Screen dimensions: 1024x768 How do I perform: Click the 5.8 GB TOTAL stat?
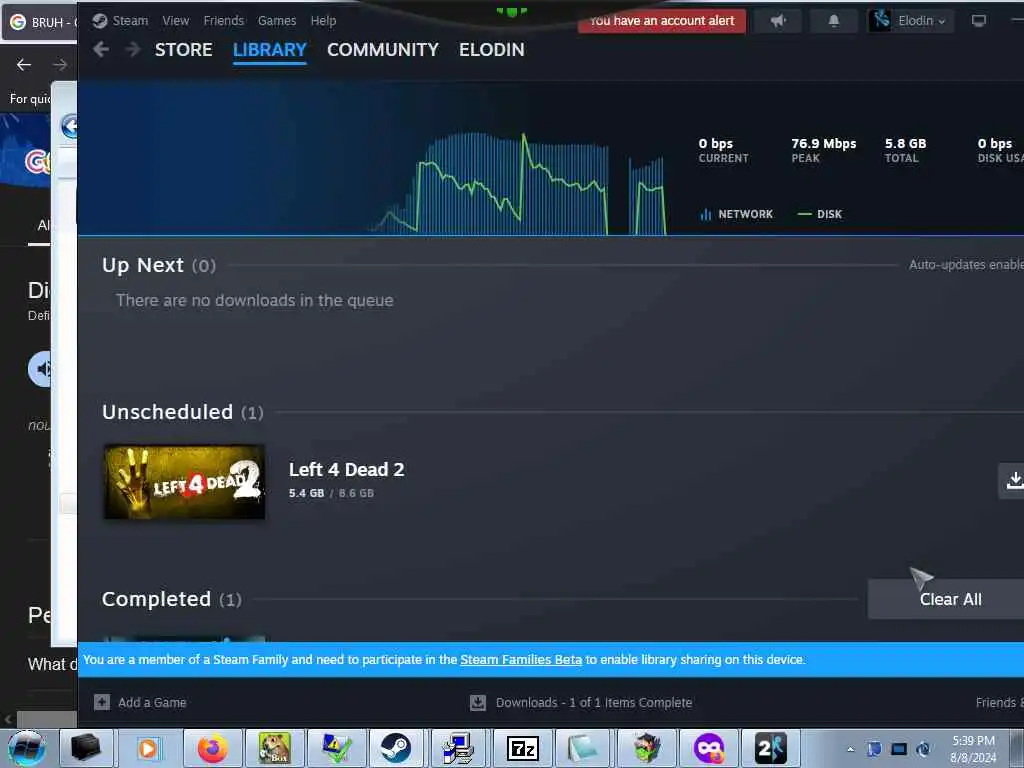(x=905, y=150)
